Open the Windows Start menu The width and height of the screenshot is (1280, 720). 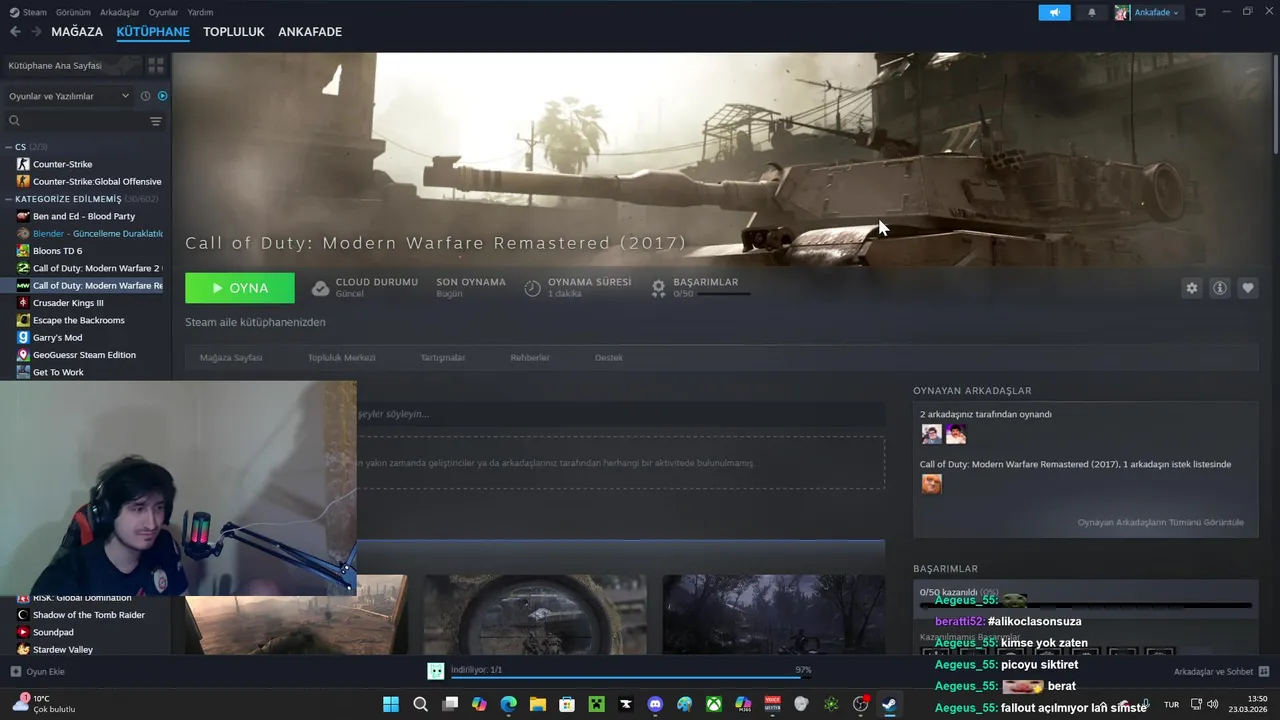(391, 704)
